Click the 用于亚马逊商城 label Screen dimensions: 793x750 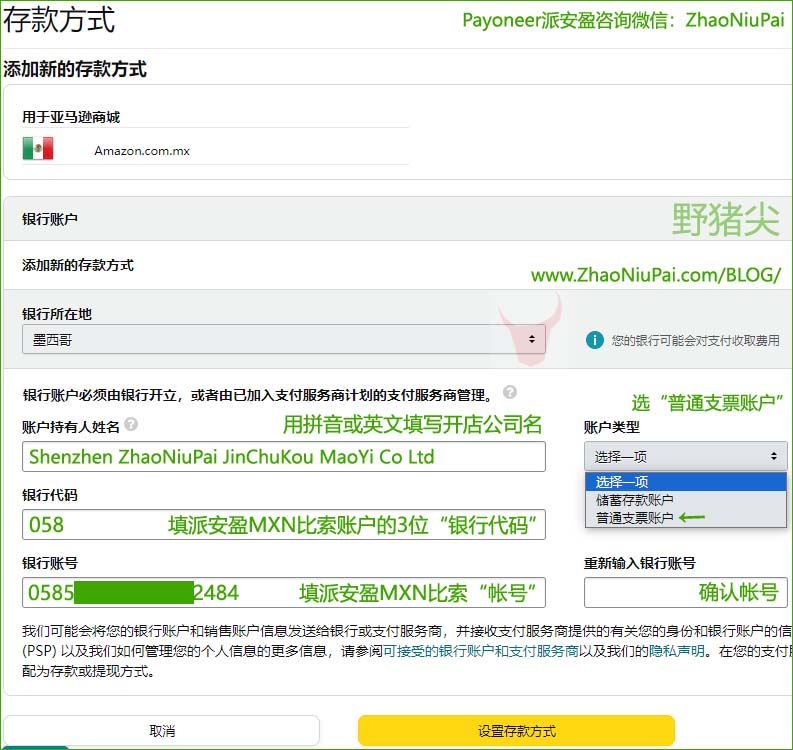point(71,117)
